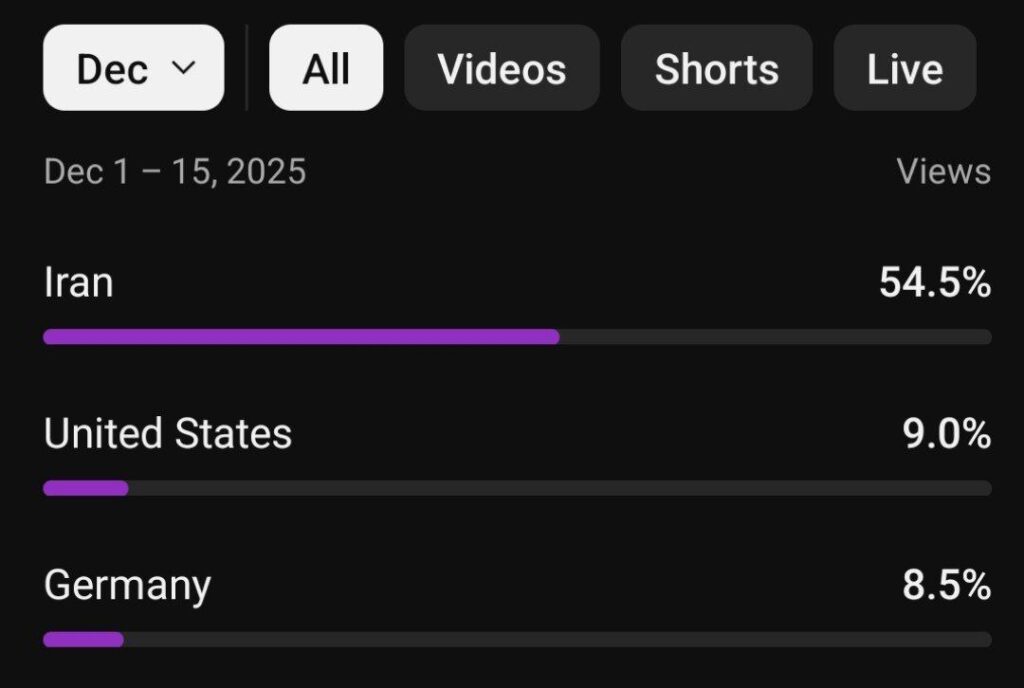Show only Shorts analytics
The height and width of the screenshot is (688, 1024).
pos(716,68)
